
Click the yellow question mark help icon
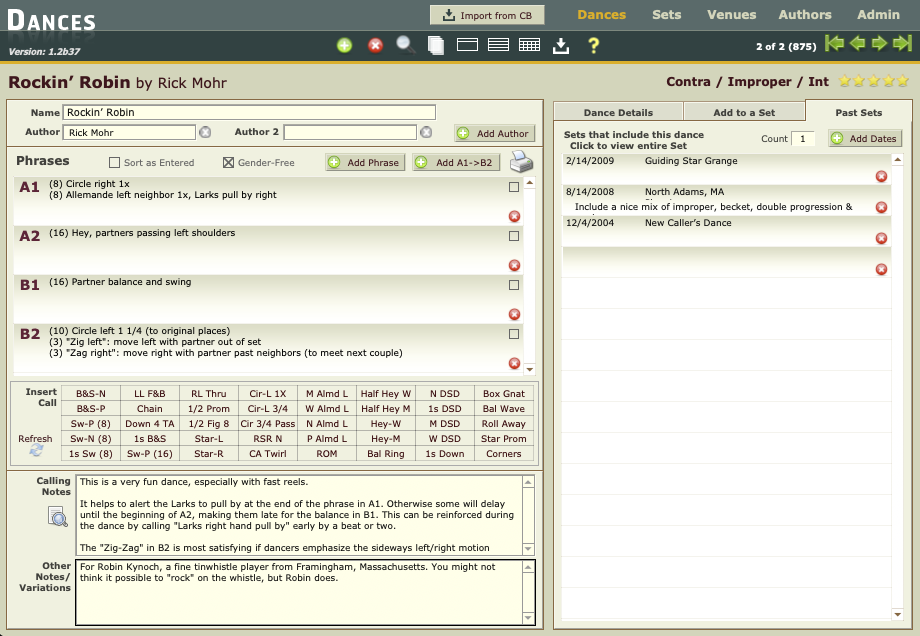tap(593, 45)
